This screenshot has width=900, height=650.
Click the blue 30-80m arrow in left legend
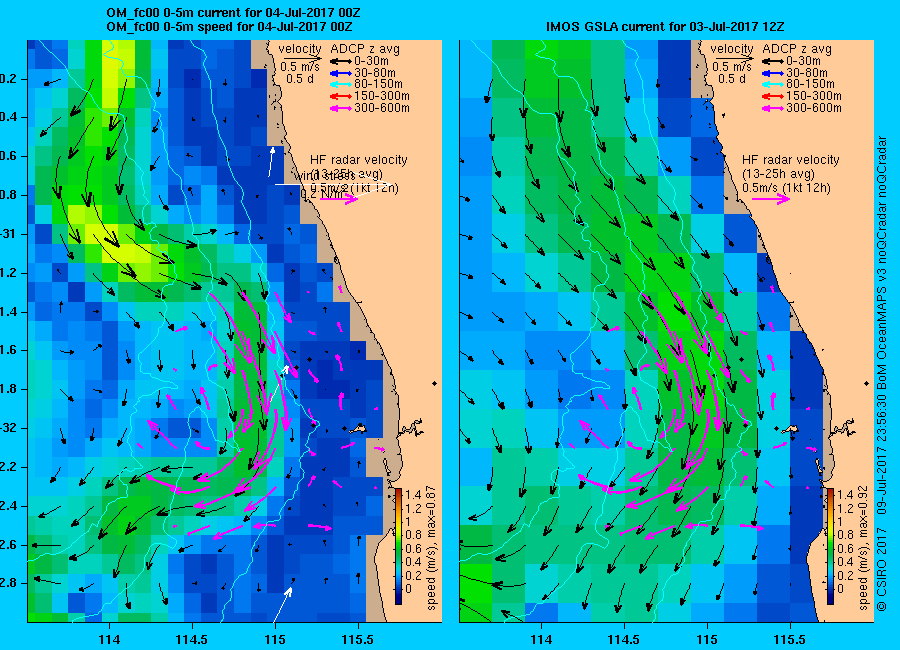tap(341, 73)
